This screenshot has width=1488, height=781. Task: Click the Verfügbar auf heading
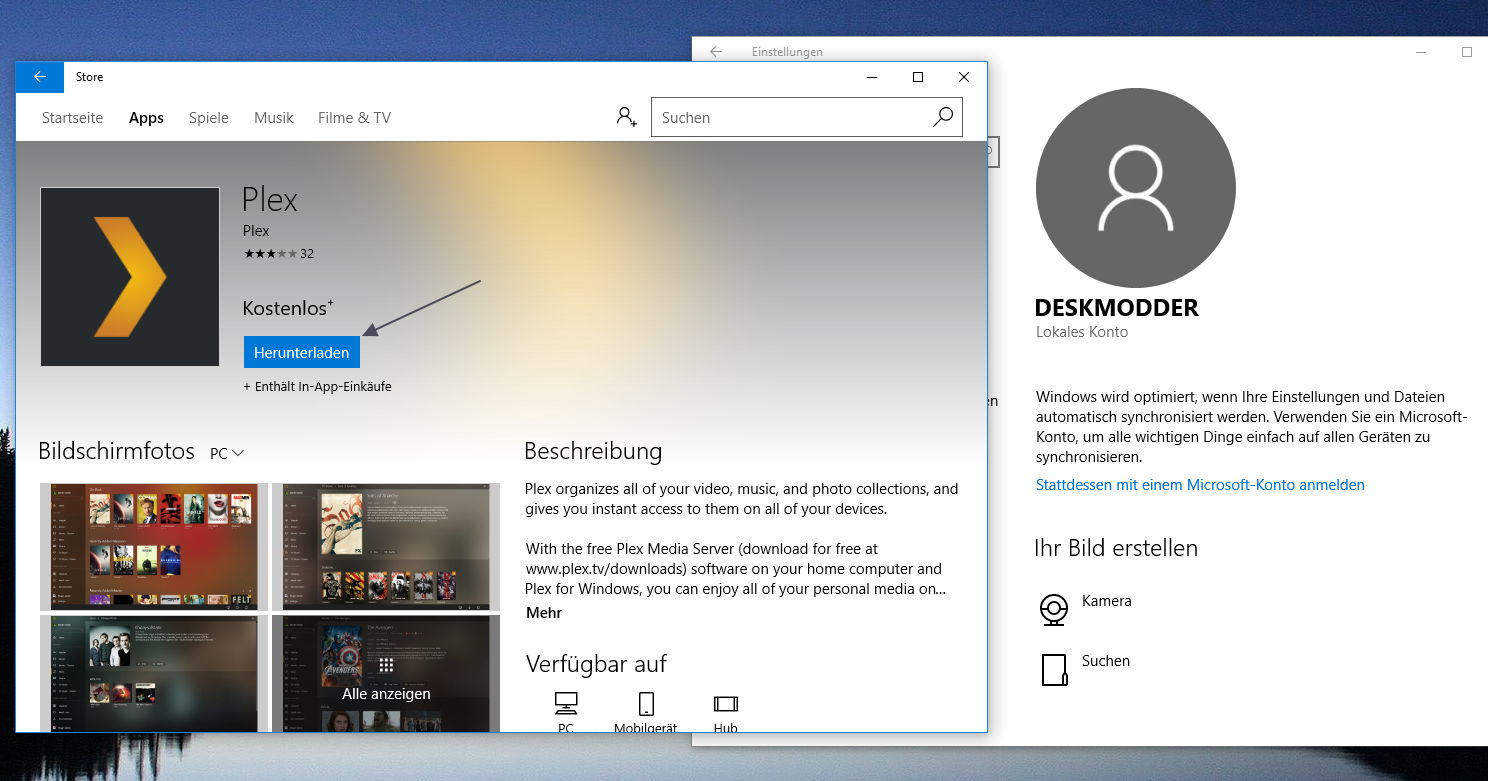(x=596, y=664)
